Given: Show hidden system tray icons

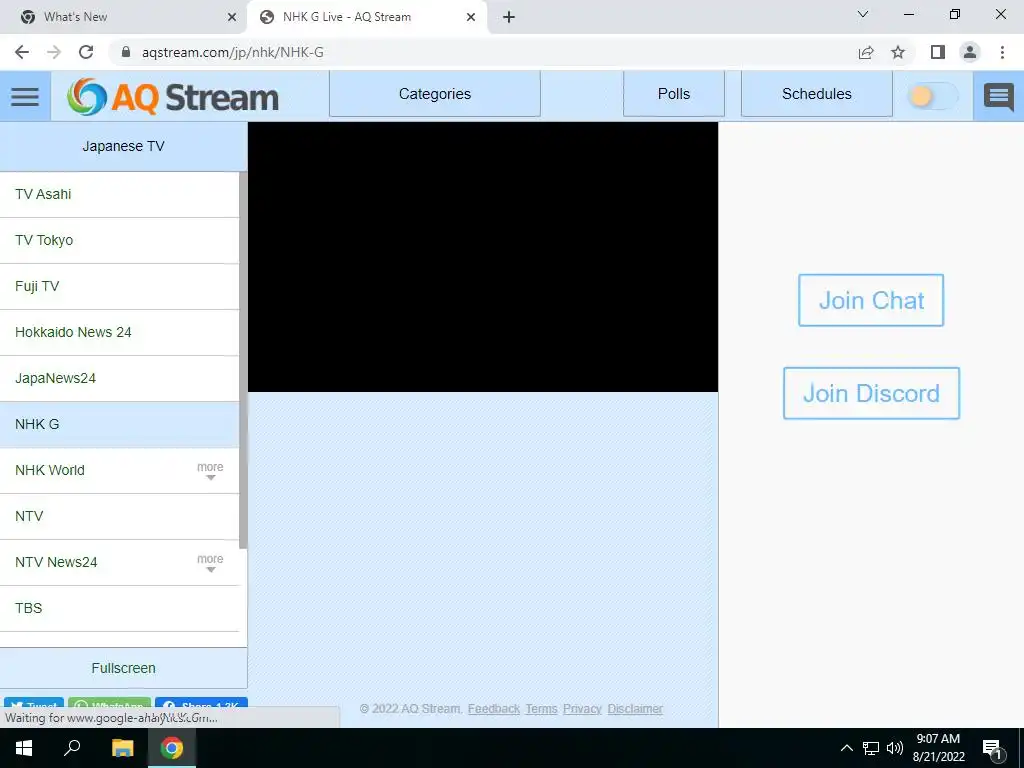Looking at the screenshot, I should (846, 748).
